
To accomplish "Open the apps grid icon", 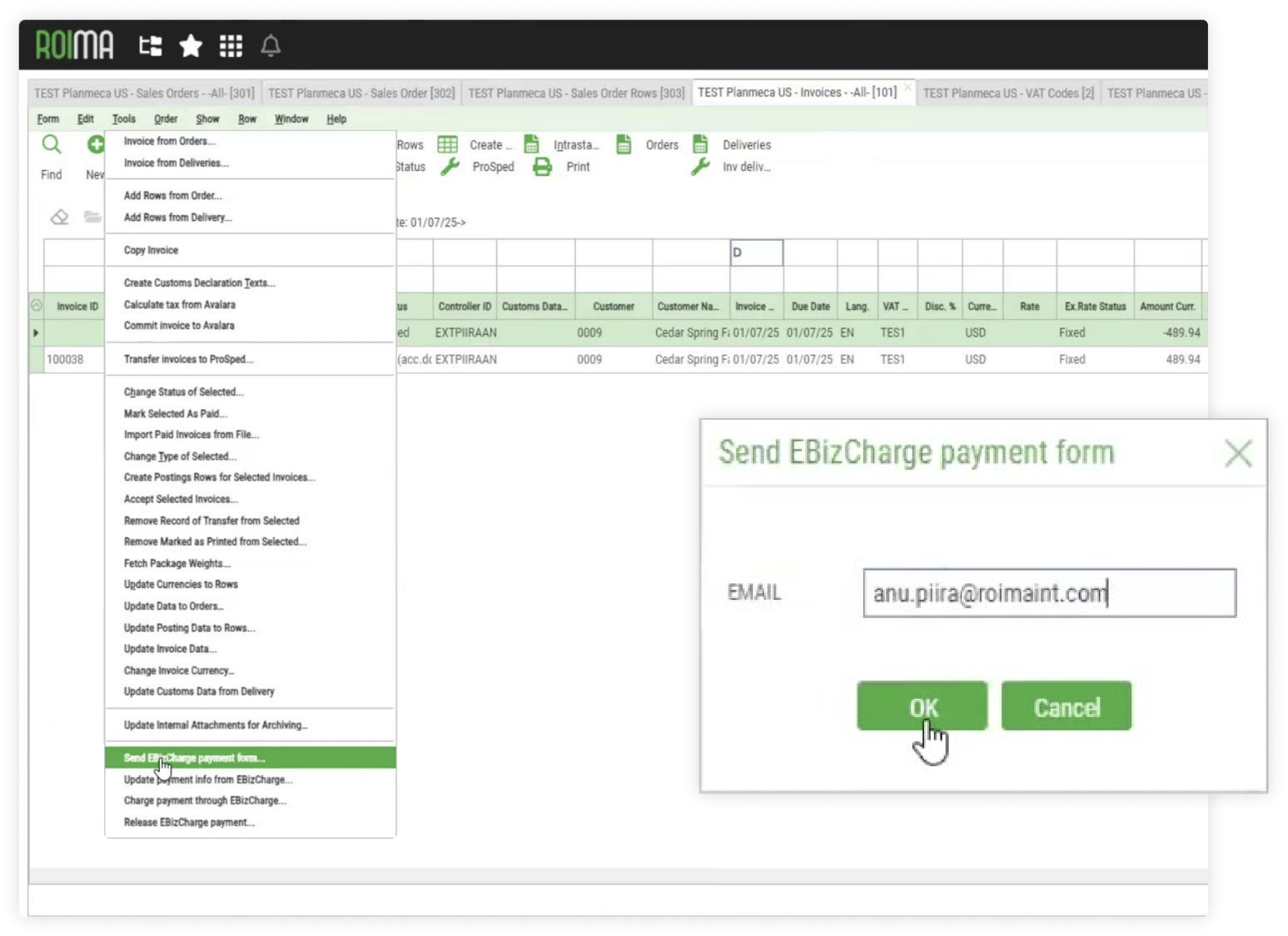I will click(x=231, y=46).
